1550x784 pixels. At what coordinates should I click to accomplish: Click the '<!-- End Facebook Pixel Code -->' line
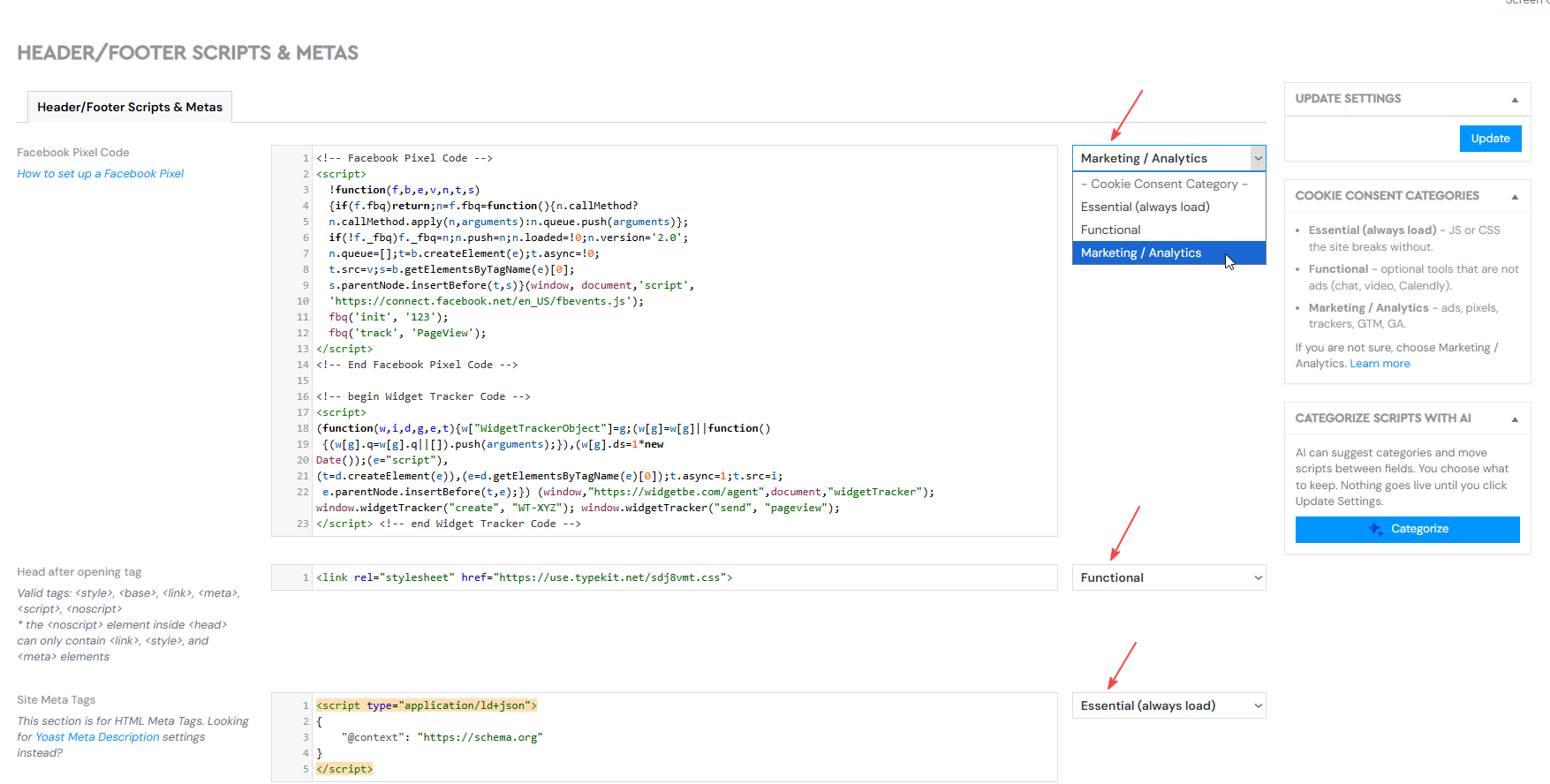coord(417,365)
